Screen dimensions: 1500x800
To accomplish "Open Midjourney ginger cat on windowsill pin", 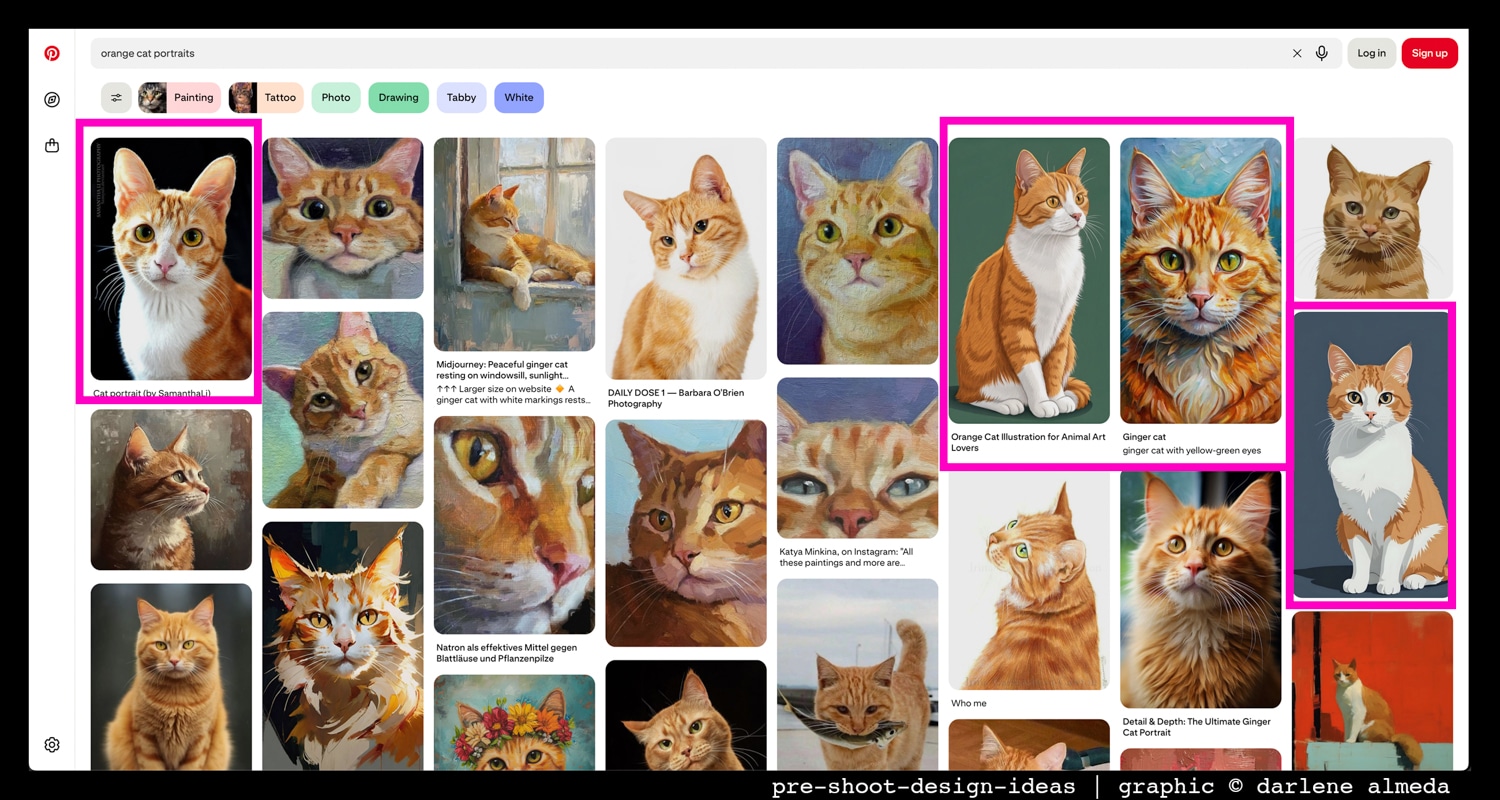I will 514,244.
